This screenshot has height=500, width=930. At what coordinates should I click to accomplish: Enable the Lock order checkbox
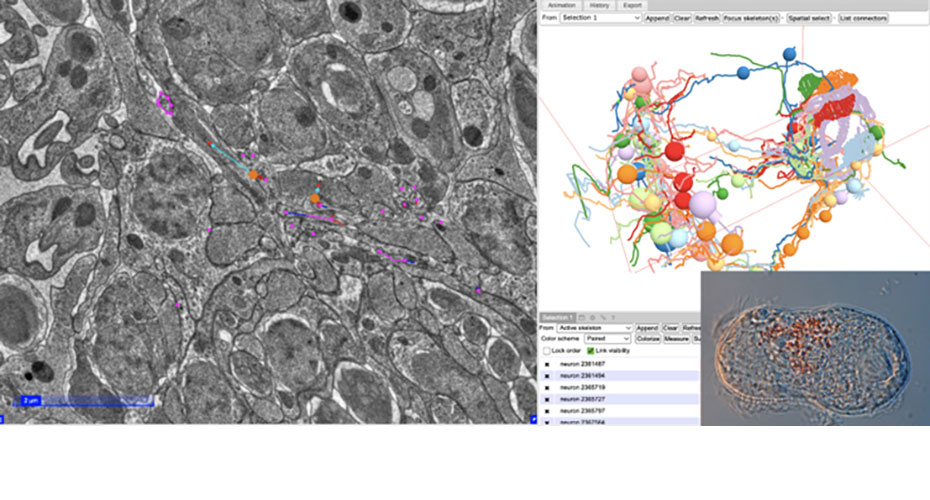(x=546, y=351)
